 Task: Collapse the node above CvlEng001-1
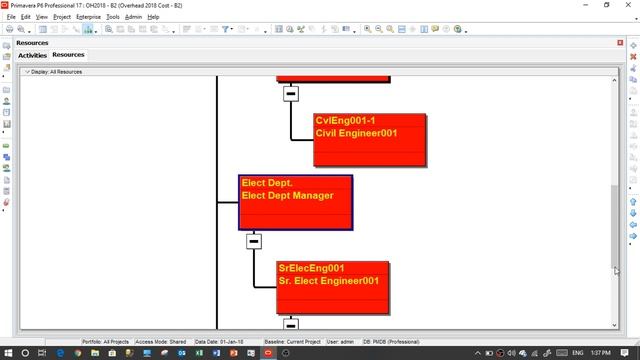tap(291, 93)
